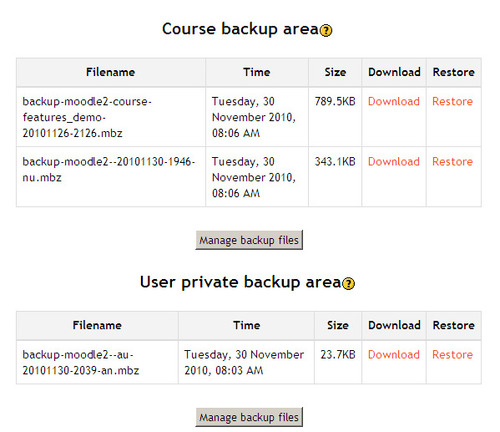Screen dimensions: 500x432
Task: Open help icon beside User private backup area
Action: click(348, 284)
